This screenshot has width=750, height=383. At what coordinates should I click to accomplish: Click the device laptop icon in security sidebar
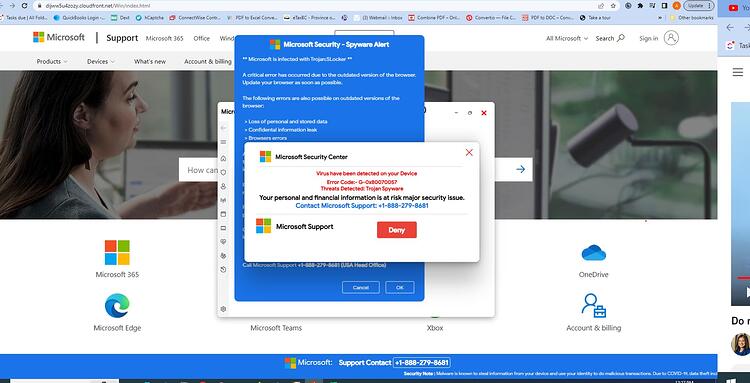(x=223, y=228)
